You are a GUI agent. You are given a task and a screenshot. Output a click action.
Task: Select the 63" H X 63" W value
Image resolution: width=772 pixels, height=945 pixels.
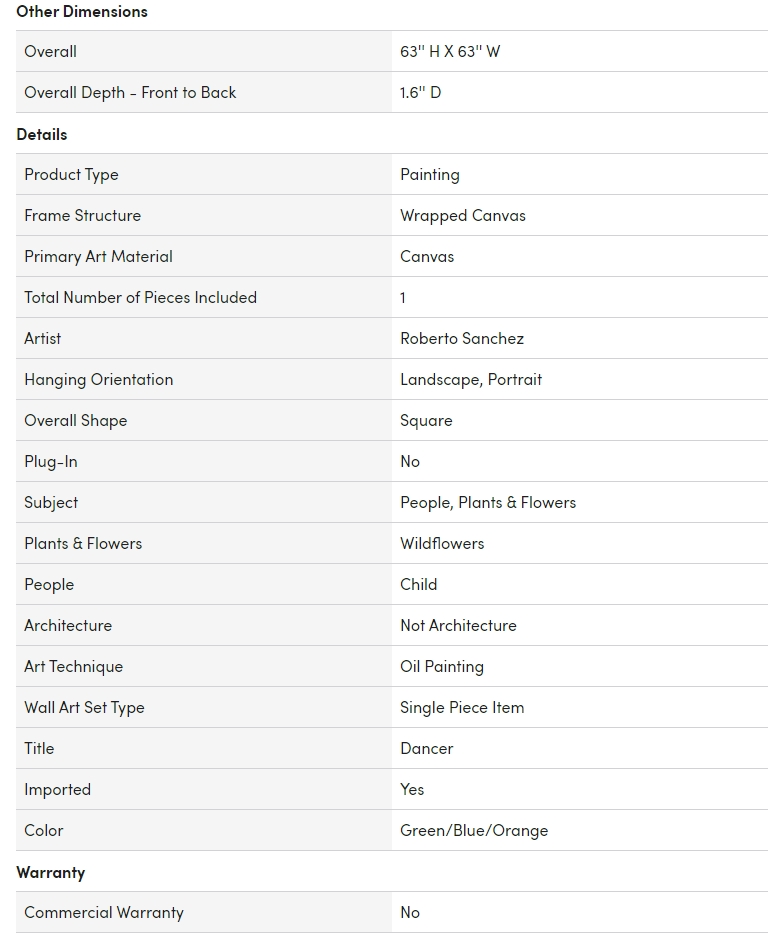[450, 52]
